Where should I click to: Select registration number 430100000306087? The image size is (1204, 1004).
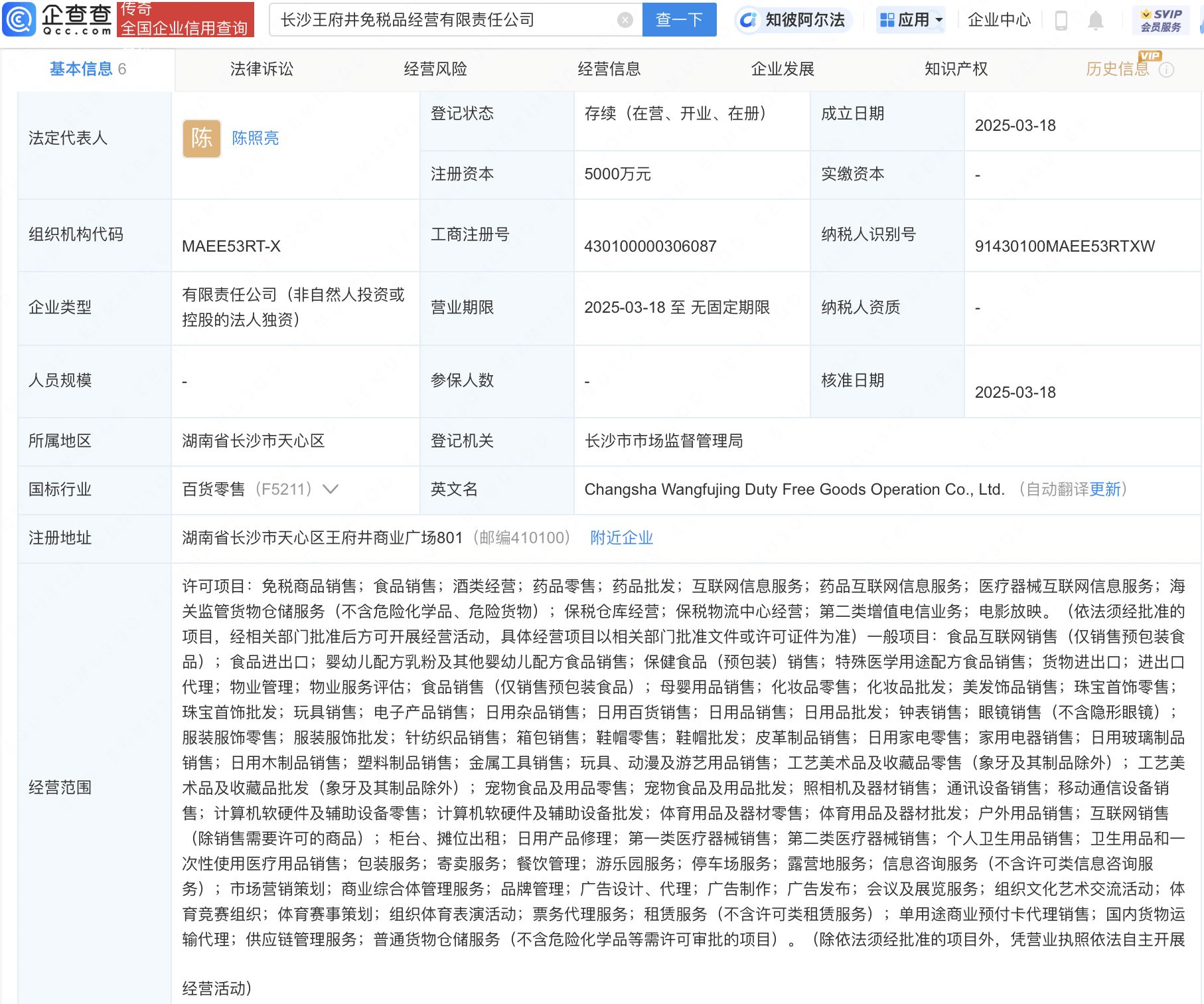[x=650, y=246]
